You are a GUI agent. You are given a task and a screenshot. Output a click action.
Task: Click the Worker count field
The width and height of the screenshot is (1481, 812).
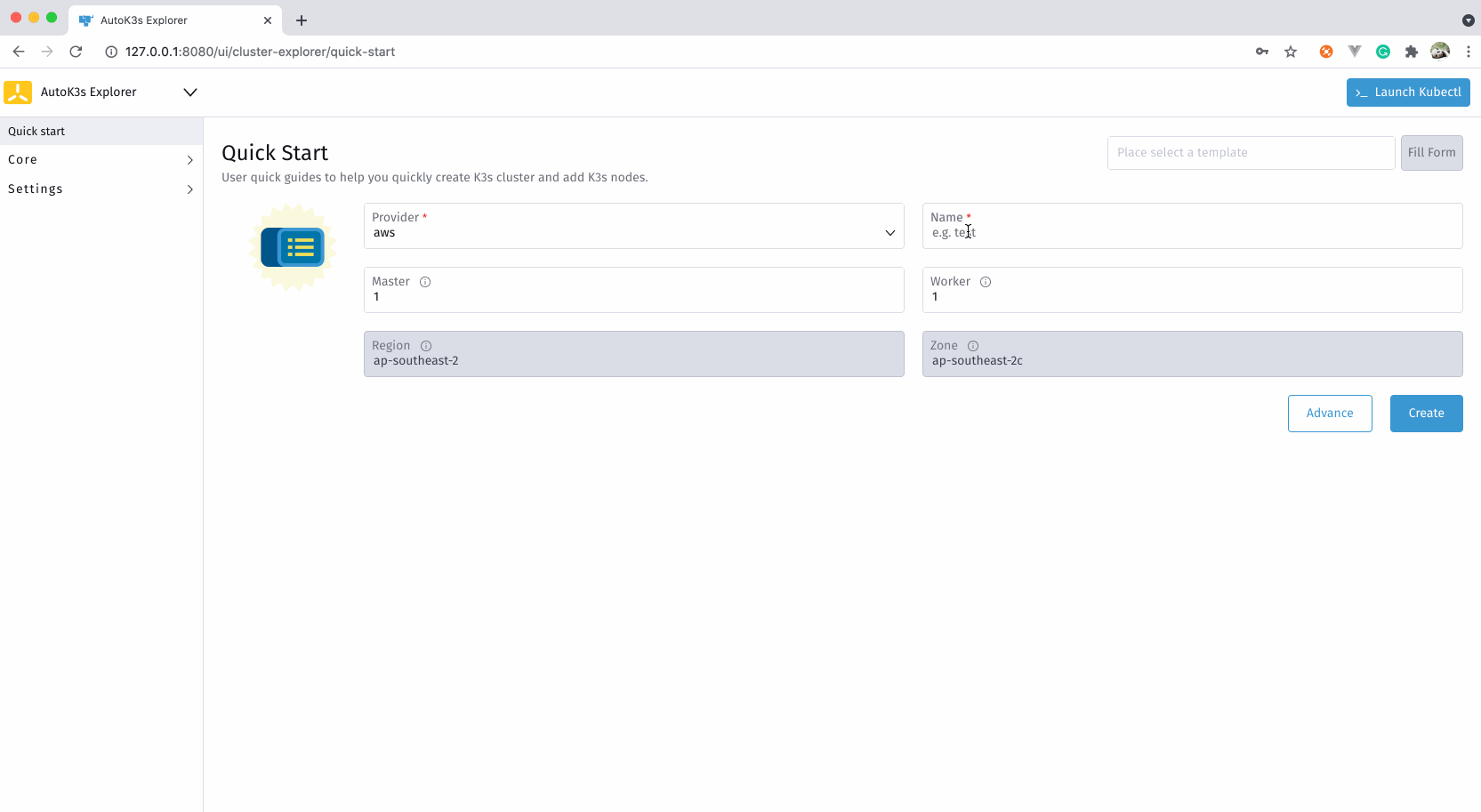pos(1192,290)
